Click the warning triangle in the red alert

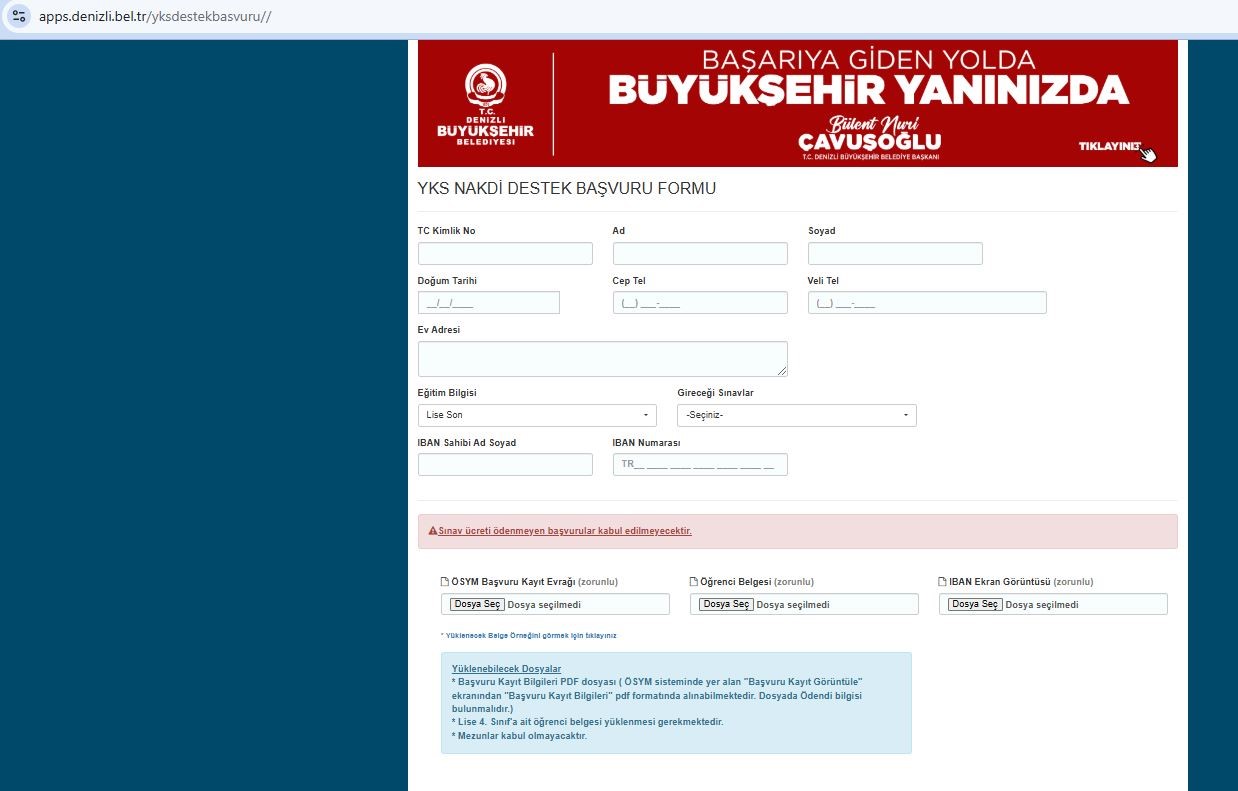coord(432,530)
